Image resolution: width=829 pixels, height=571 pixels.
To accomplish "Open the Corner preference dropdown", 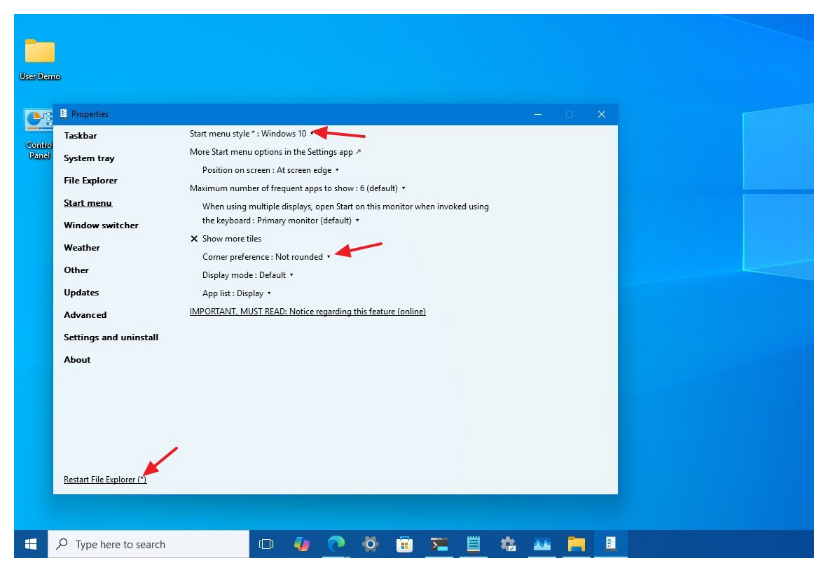I will 266,257.
